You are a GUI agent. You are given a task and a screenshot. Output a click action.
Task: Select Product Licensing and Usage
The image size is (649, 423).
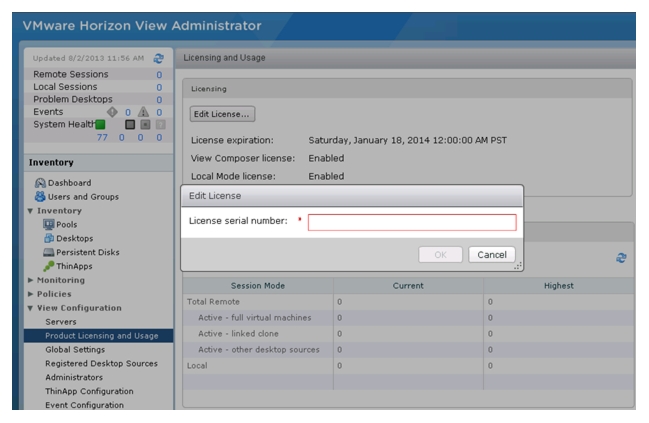pos(99,336)
